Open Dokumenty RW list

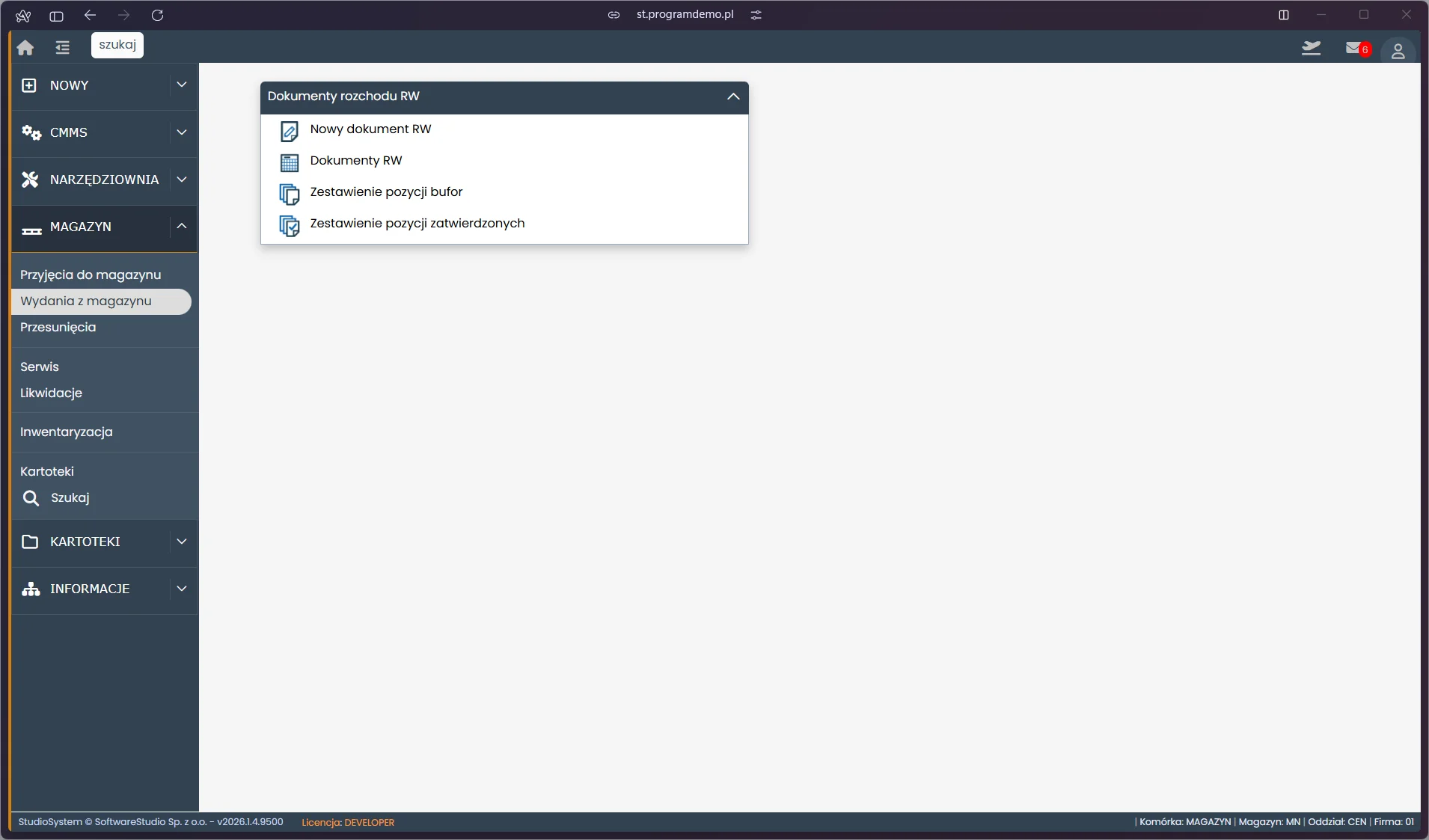(x=356, y=161)
